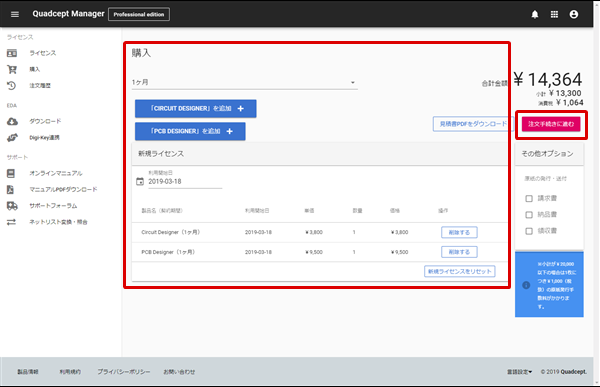Viewport: 600px width, 387px height.
Task: Click the blue info circle icon
Action: tap(526, 285)
